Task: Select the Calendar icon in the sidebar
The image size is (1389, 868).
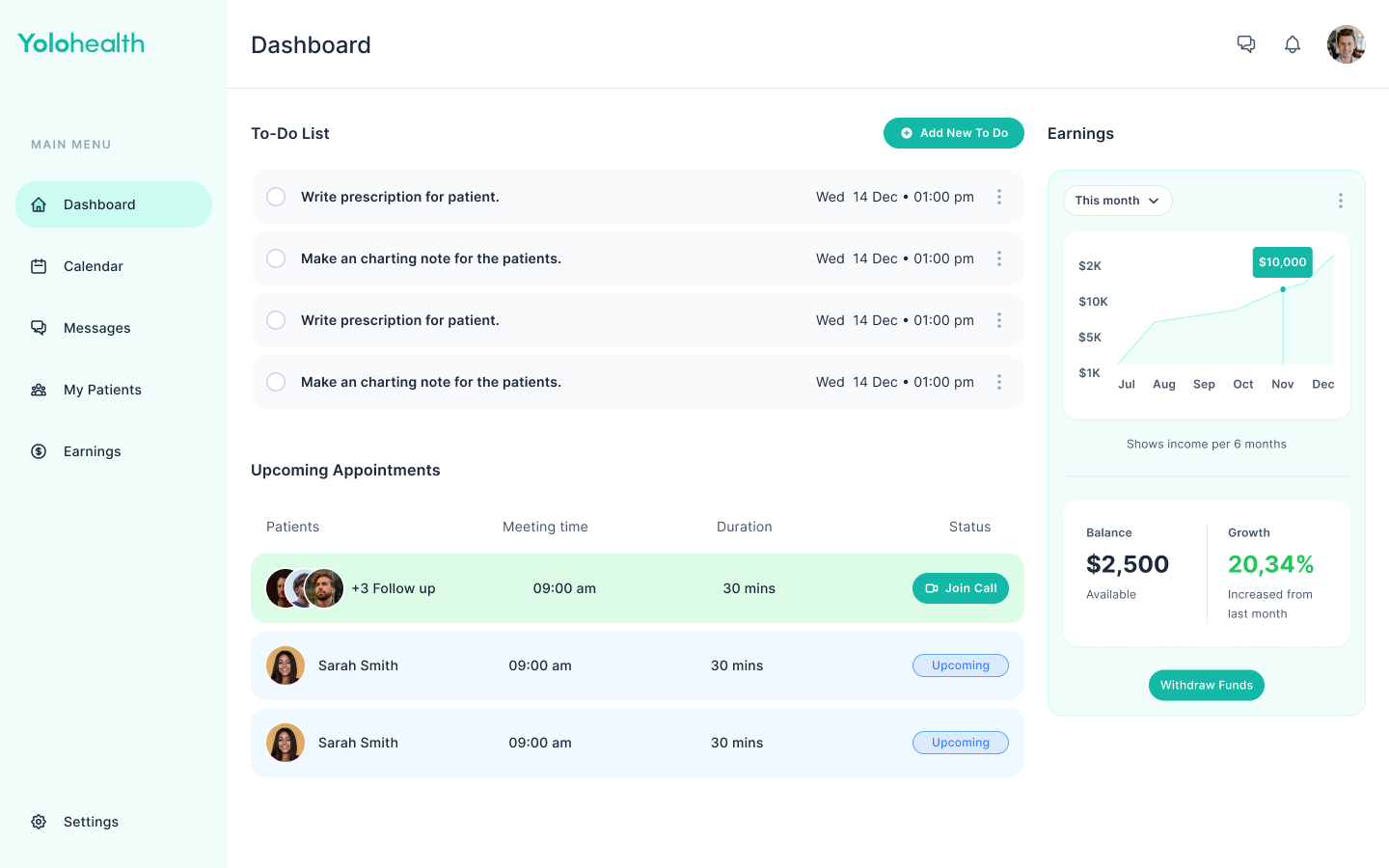Action: coord(39,266)
